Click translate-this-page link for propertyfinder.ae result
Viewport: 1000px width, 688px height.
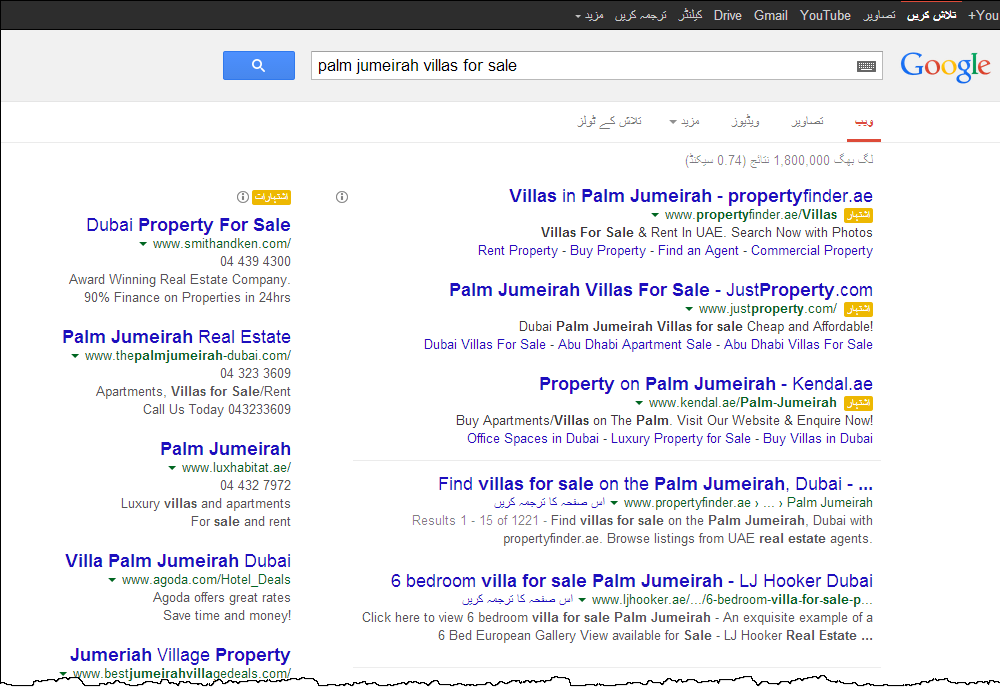pyautogui.click(x=550, y=502)
